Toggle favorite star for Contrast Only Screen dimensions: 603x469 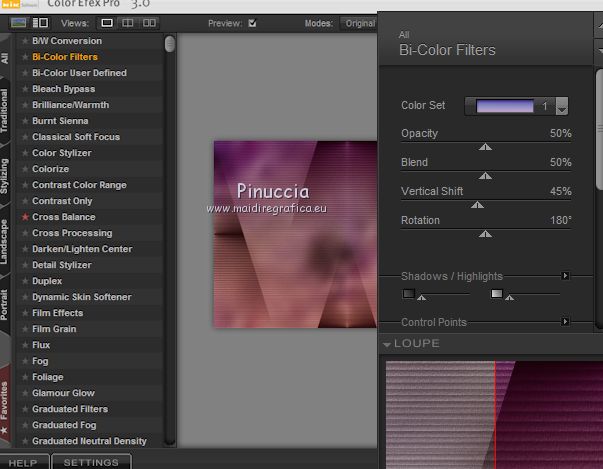(25, 201)
